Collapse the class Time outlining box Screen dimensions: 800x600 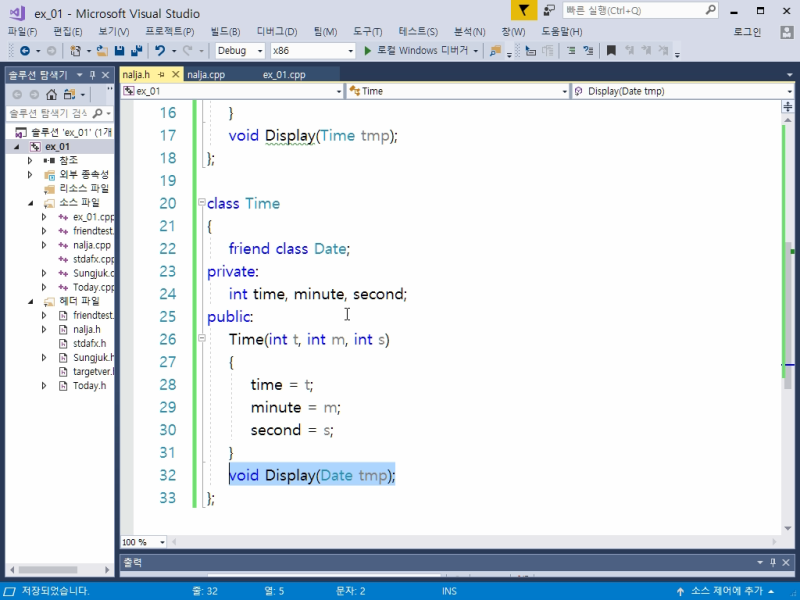point(202,203)
